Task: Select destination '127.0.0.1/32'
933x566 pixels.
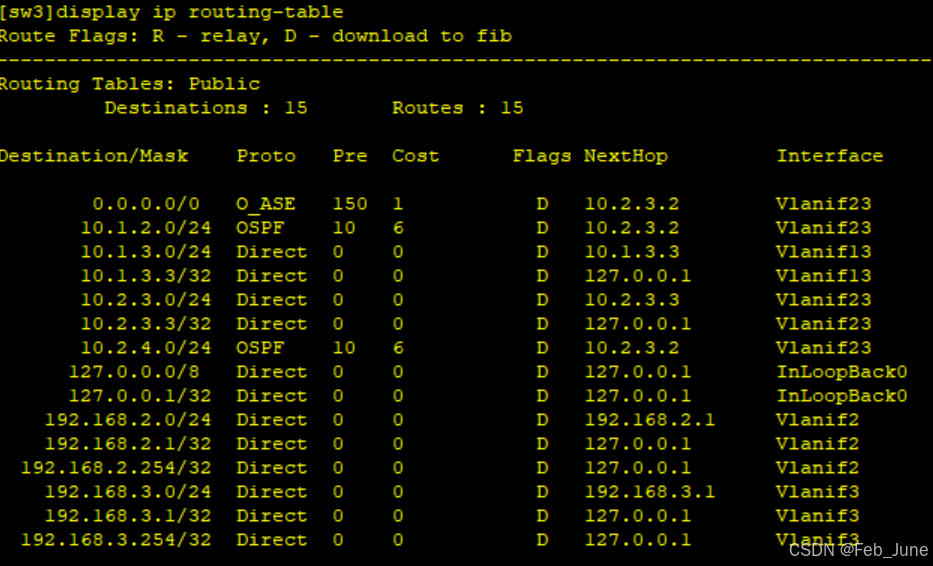Action: point(140,396)
